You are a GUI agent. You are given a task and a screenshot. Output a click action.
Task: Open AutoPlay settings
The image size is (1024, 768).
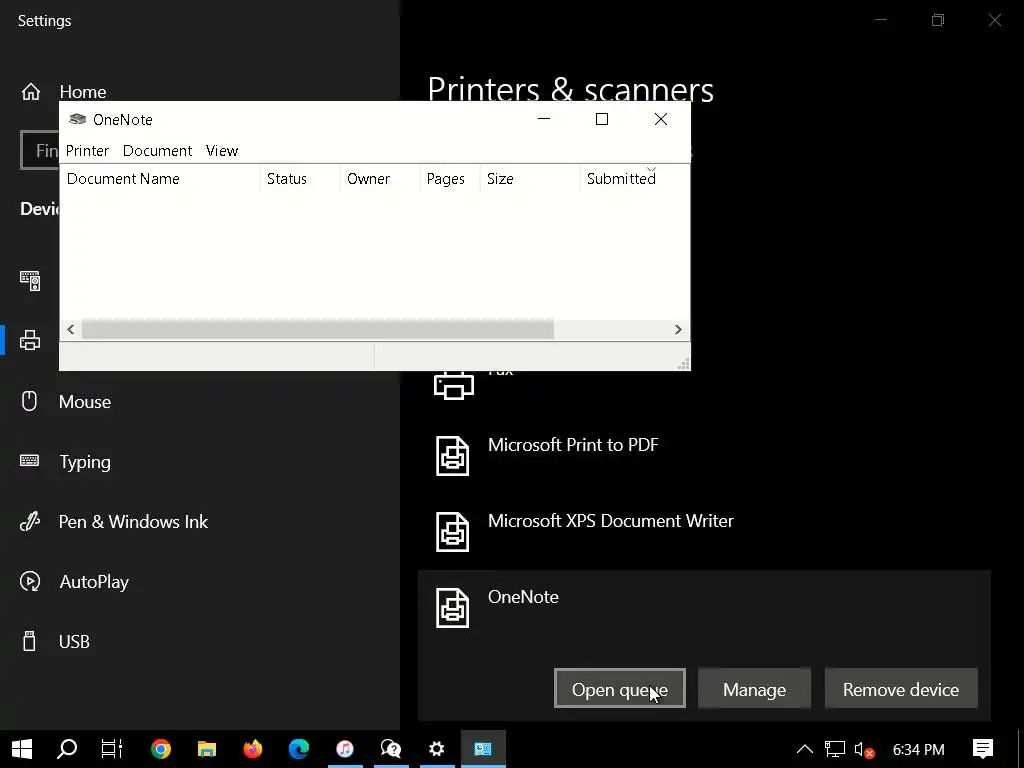click(x=94, y=582)
